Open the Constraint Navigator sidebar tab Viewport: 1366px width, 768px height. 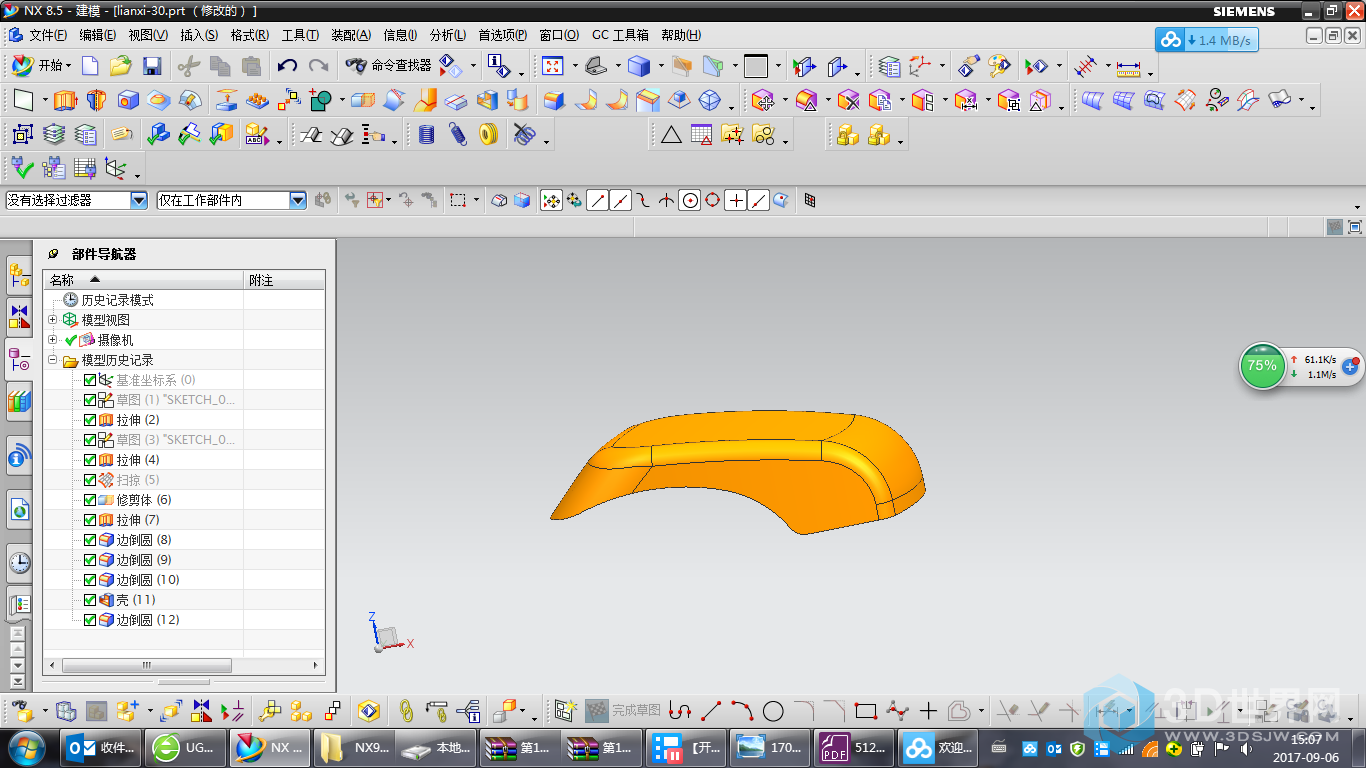(x=19, y=317)
